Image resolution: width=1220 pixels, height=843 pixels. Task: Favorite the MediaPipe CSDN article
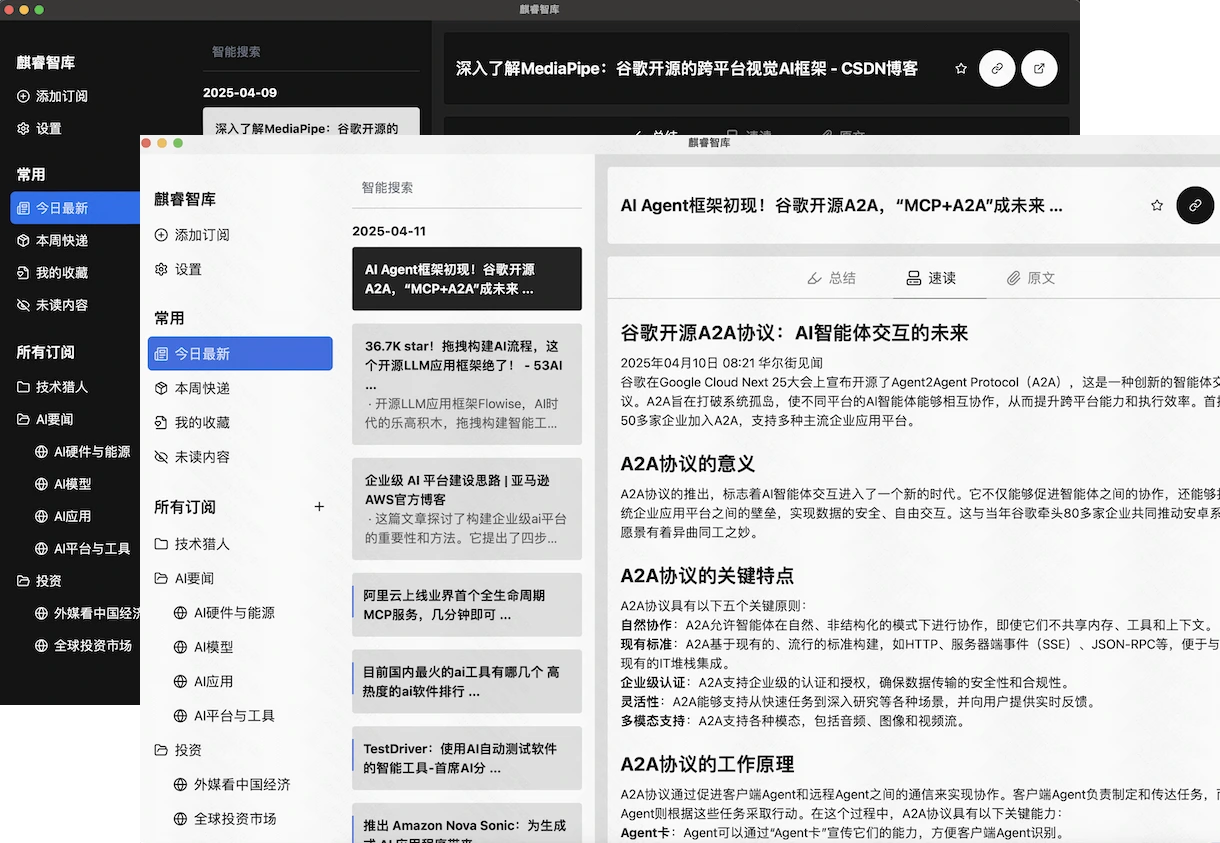coord(960,68)
